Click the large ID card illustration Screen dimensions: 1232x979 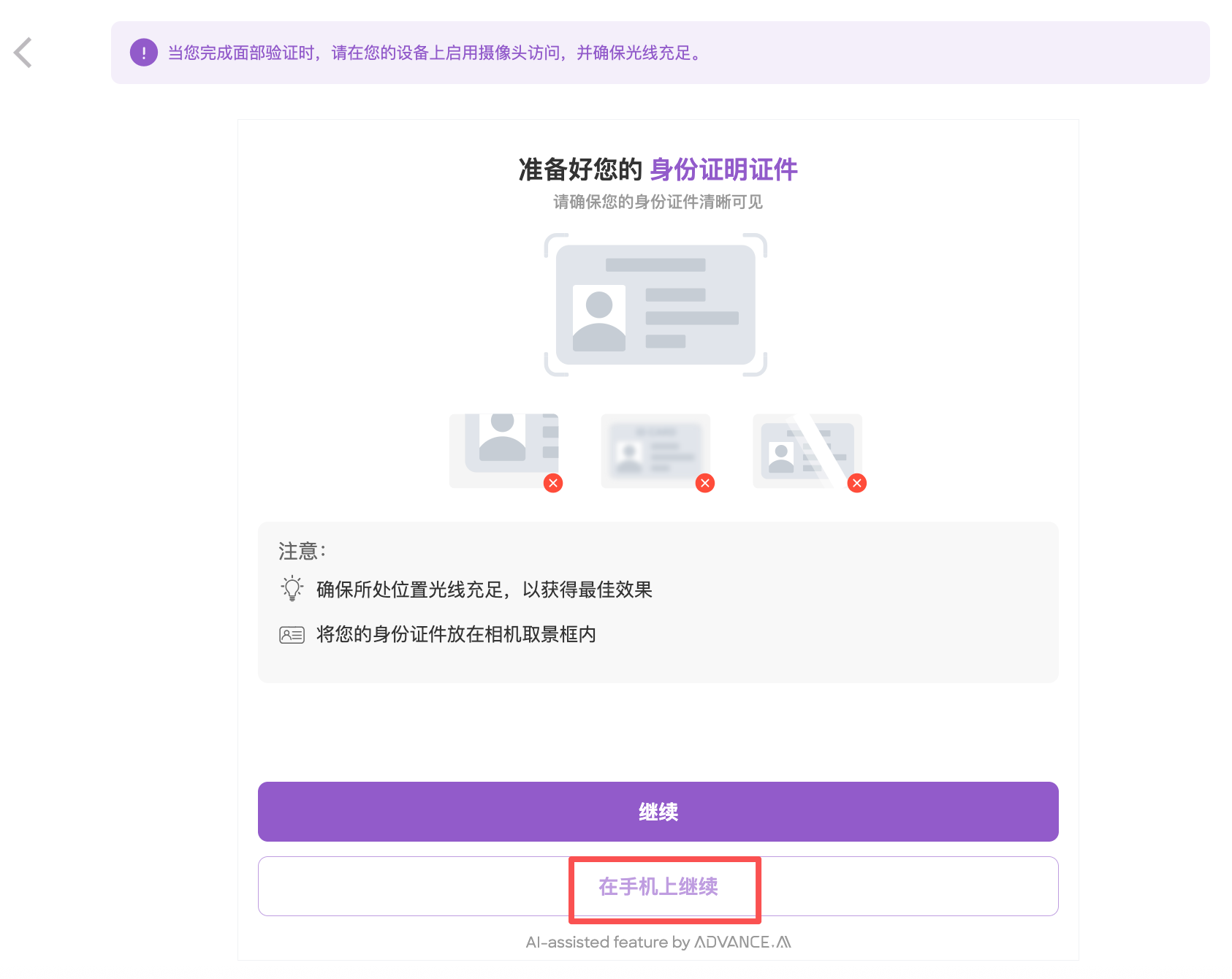[655, 305]
